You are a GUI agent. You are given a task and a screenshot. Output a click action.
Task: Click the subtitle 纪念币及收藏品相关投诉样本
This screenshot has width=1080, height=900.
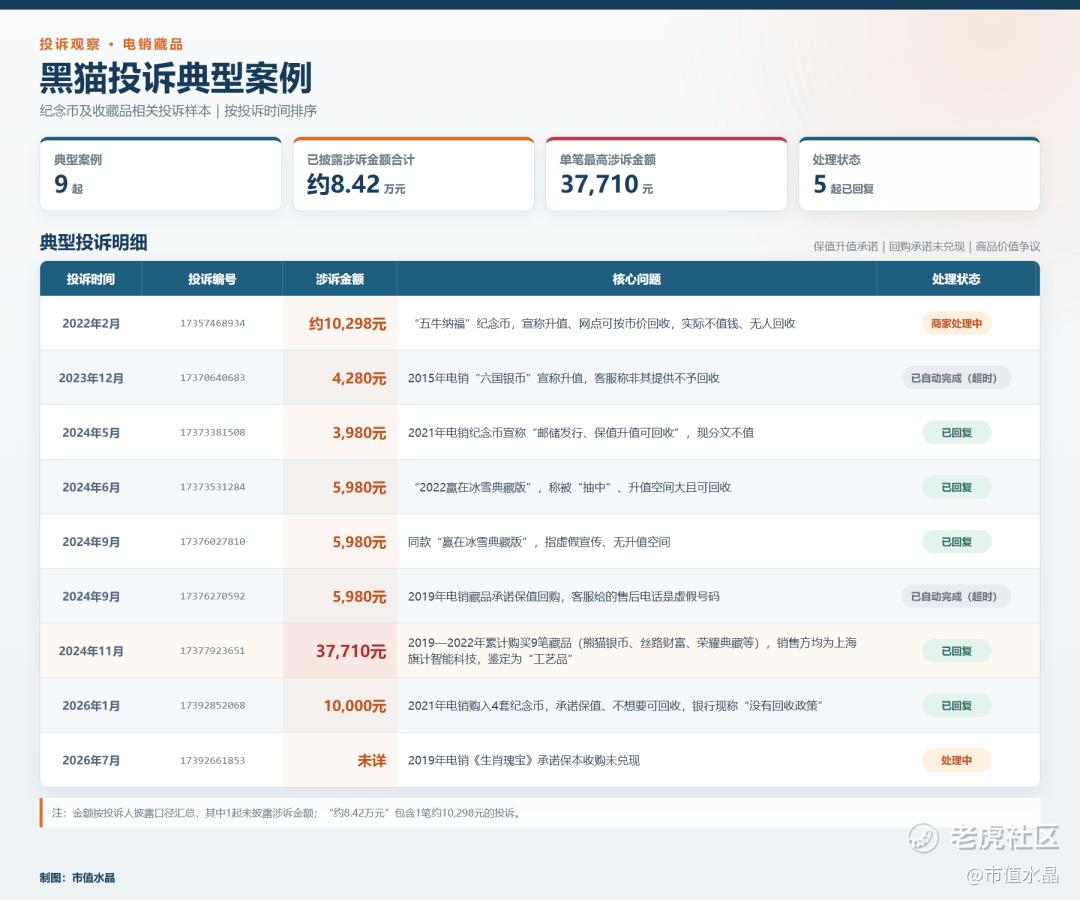click(x=125, y=111)
